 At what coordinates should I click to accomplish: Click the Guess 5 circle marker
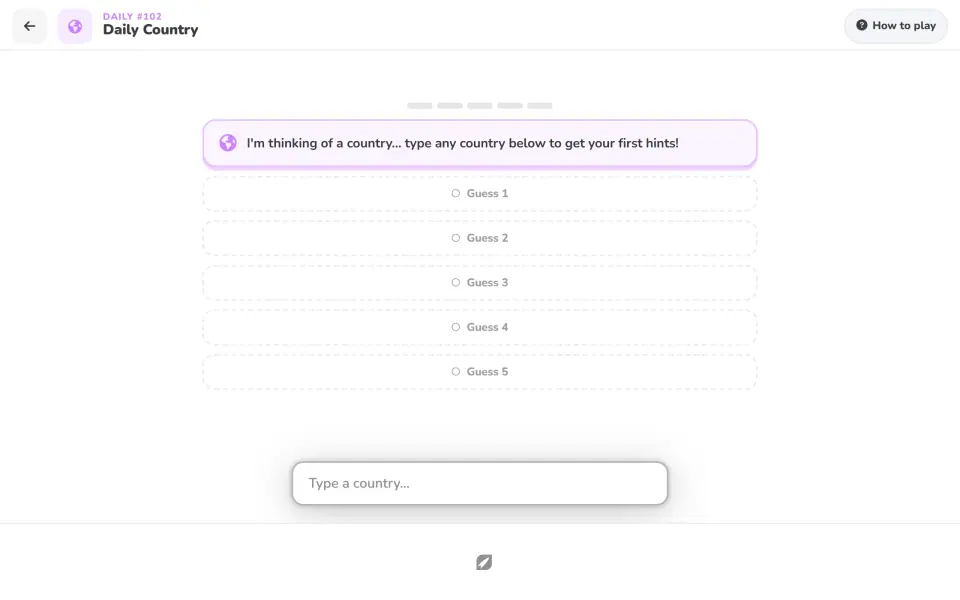click(456, 372)
